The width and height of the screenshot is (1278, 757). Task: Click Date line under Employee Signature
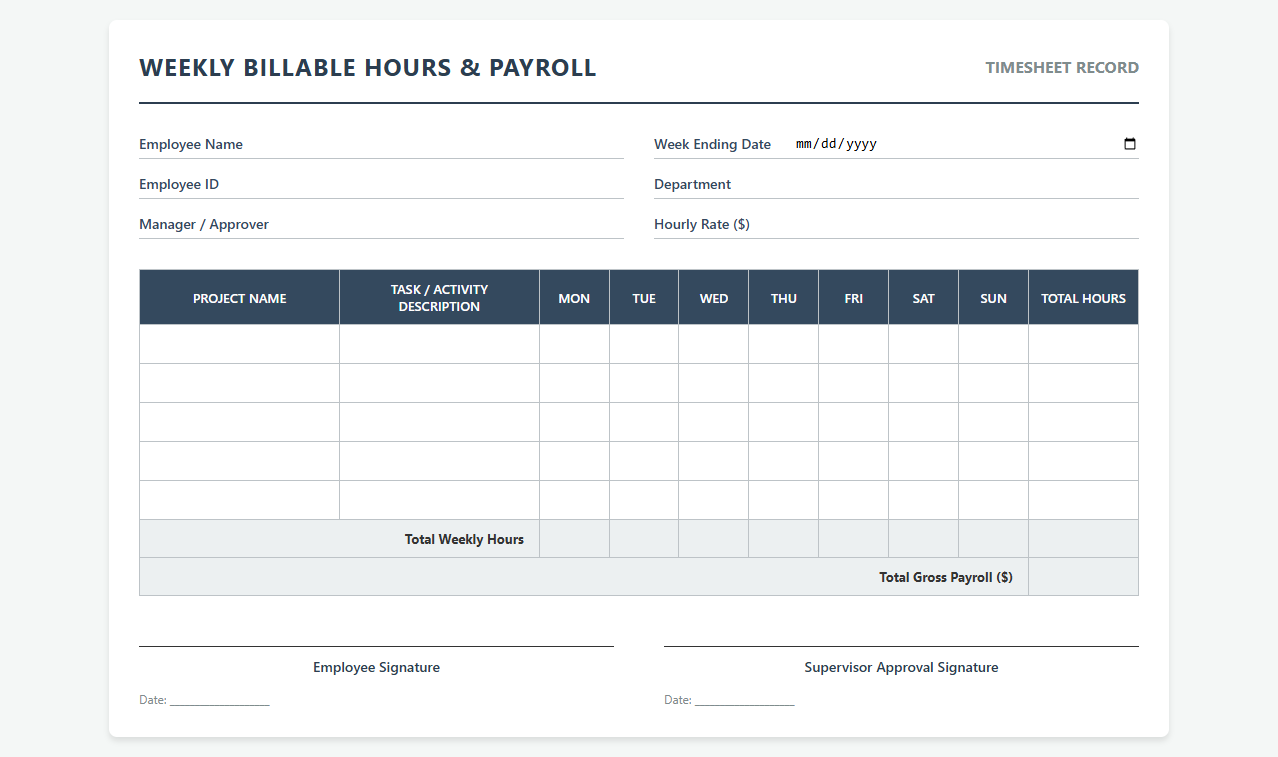pyautogui.click(x=204, y=700)
